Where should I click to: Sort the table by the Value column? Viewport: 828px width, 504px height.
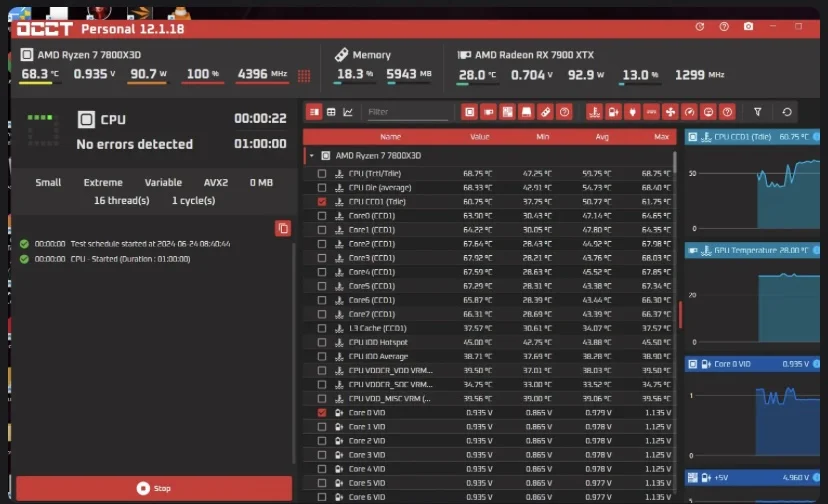tap(479, 137)
